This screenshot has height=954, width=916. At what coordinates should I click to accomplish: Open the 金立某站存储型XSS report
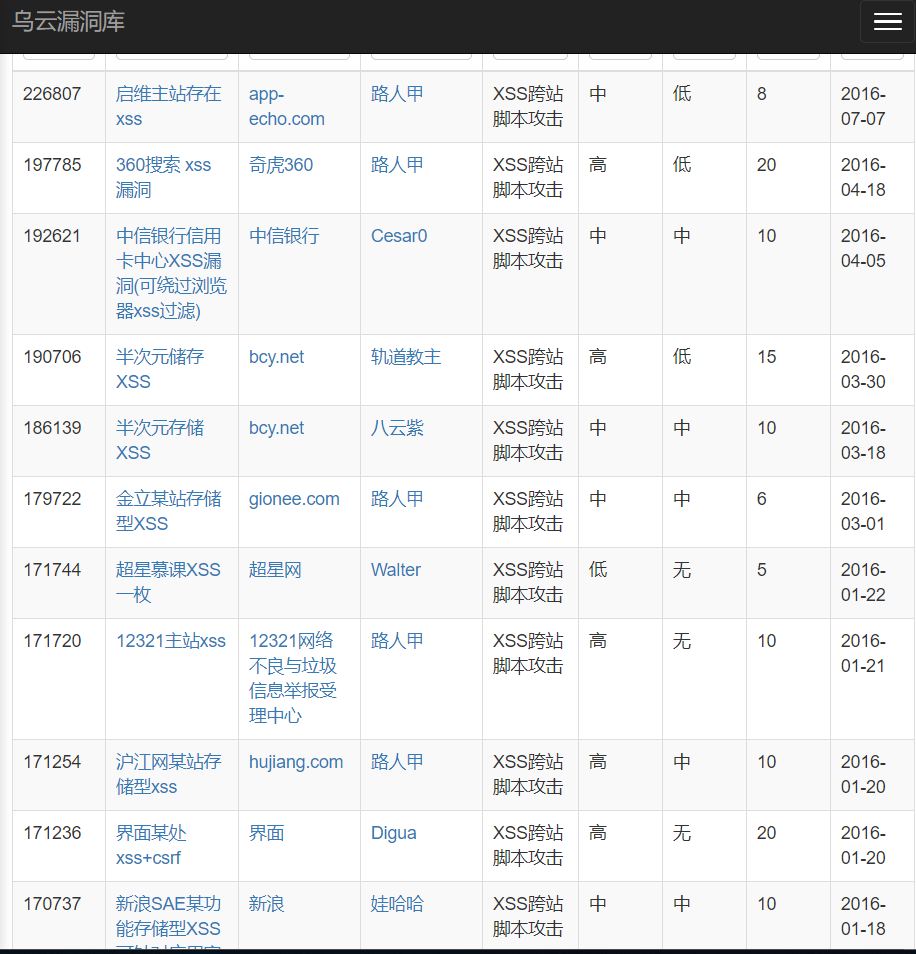coord(168,511)
